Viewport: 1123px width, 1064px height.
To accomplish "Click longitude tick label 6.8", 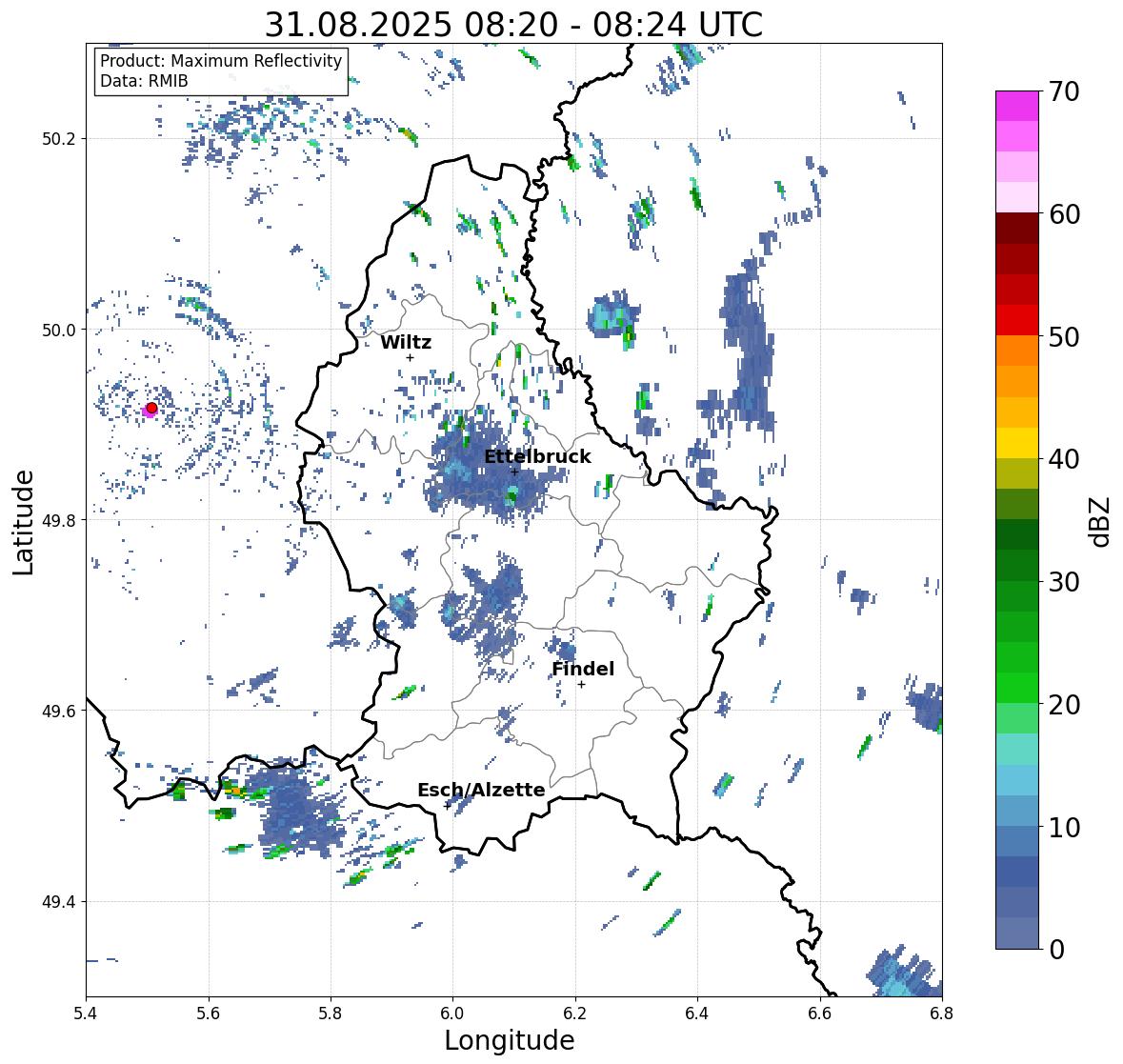I will pos(942,1014).
